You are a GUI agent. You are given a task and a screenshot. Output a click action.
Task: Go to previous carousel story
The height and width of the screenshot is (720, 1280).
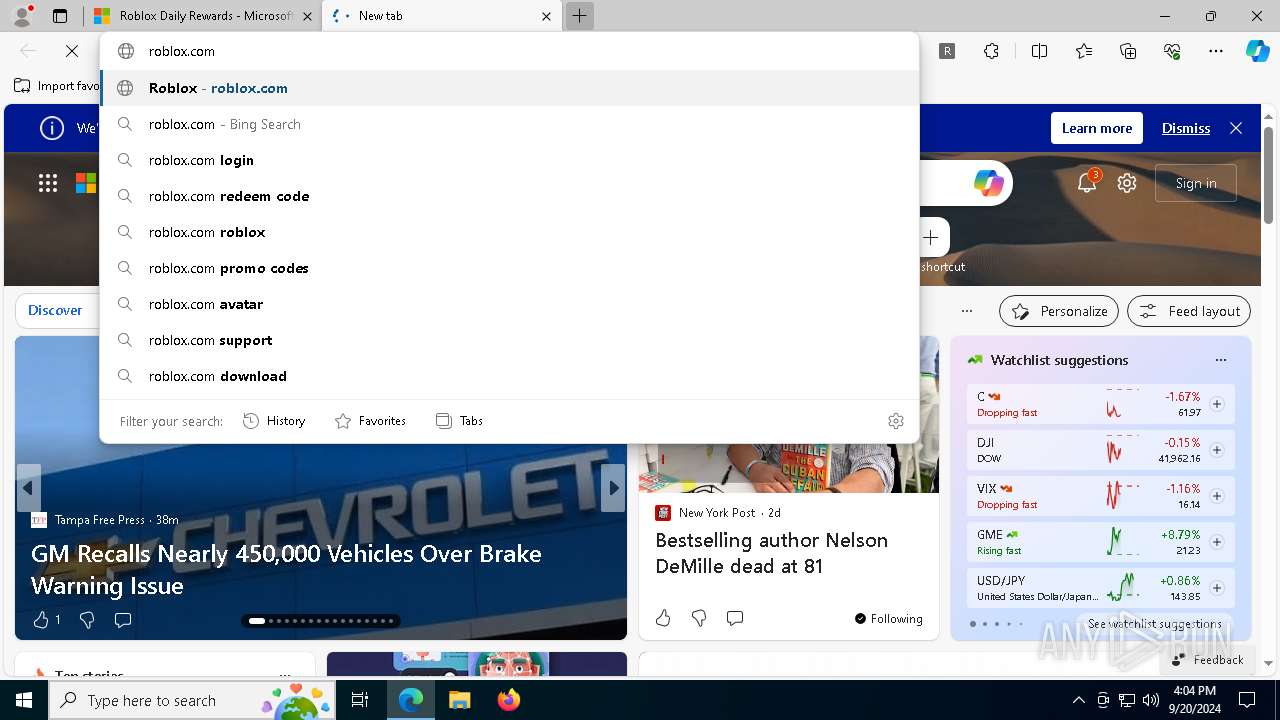[28, 488]
